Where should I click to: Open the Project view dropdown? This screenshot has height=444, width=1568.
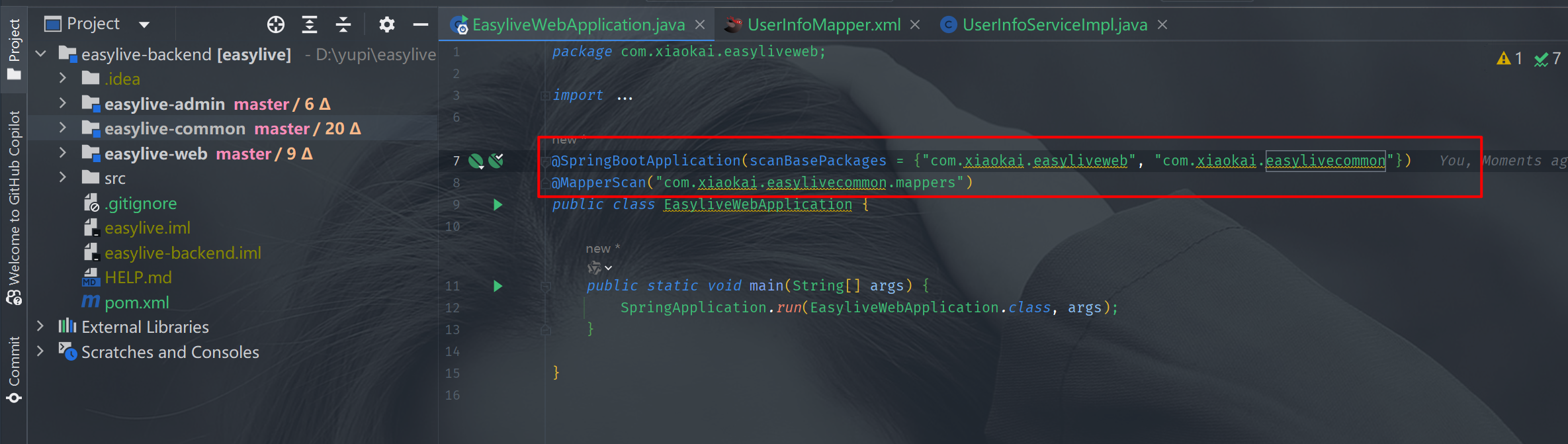pyautogui.click(x=144, y=25)
